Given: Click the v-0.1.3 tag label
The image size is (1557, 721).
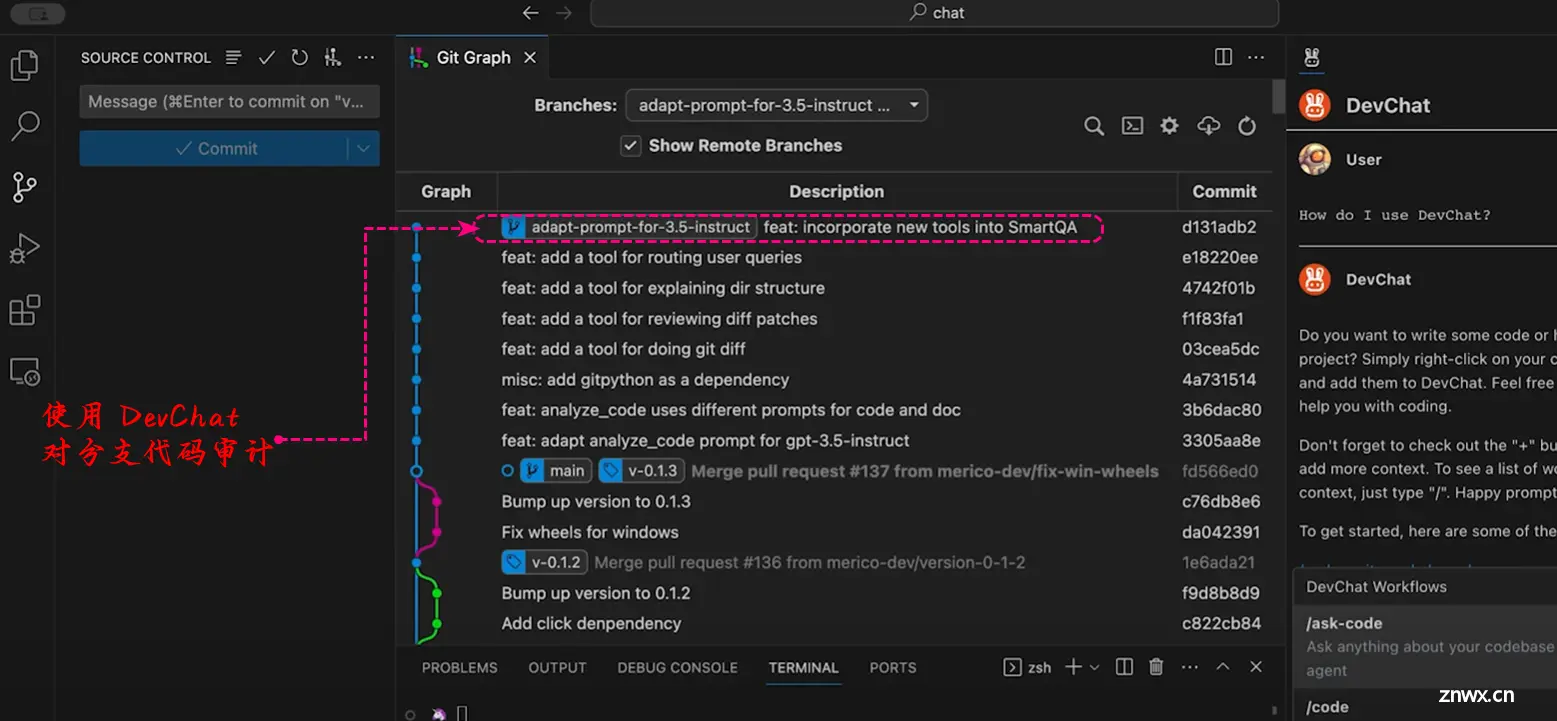Looking at the screenshot, I should (x=641, y=471).
